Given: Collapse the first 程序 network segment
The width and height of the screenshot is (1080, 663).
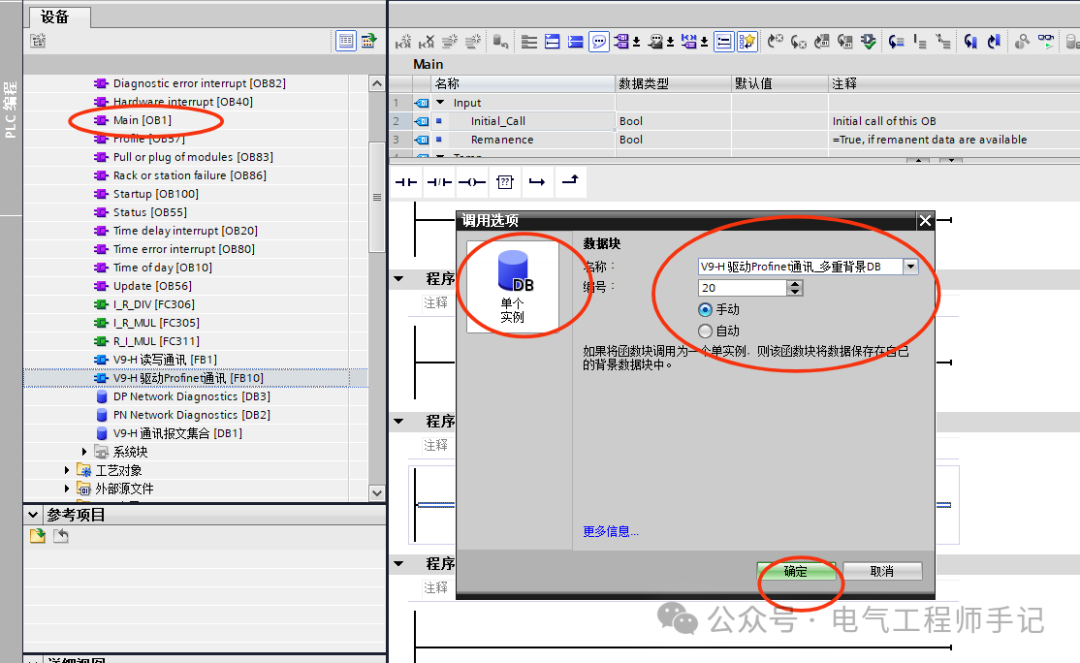Looking at the screenshot, I should coord(399,279).
